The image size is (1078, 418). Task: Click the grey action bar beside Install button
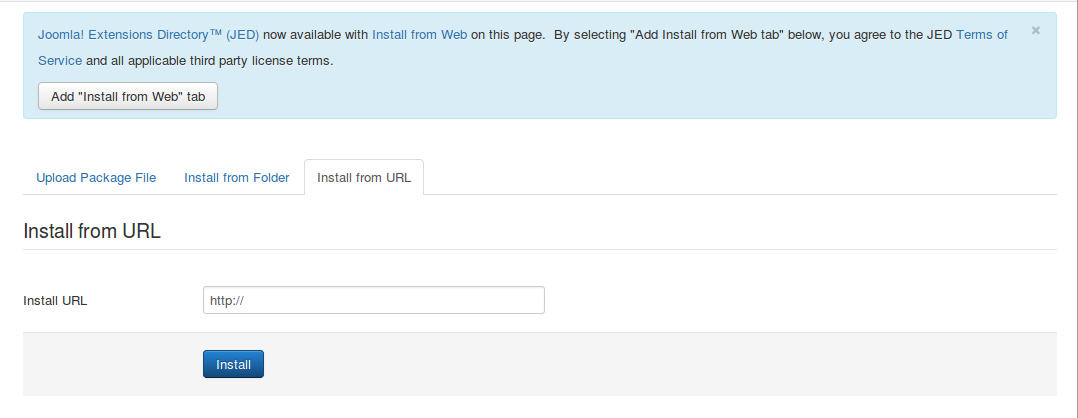[650, 364]
